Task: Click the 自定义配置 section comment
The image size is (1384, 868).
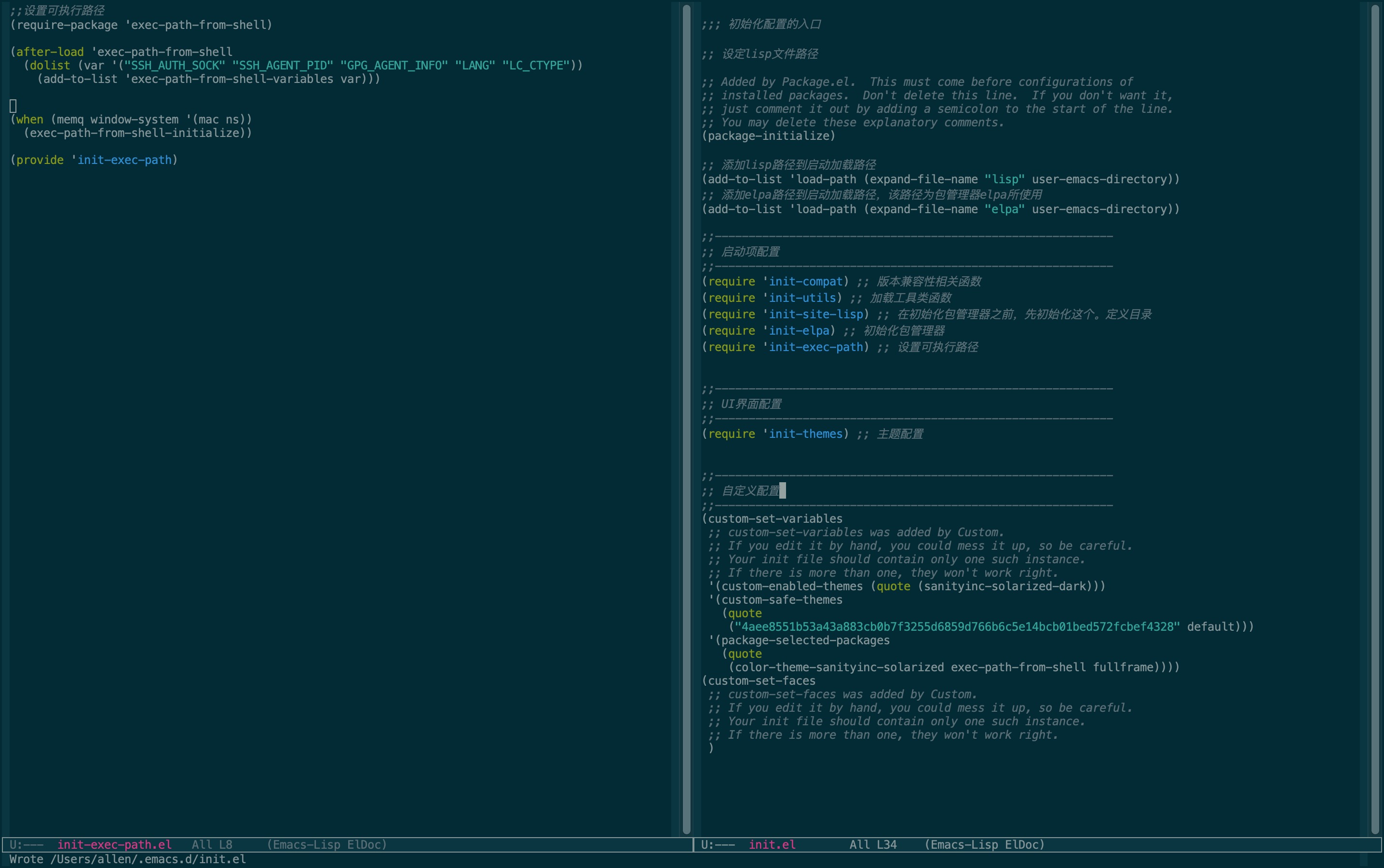Action: (x=741, y=490)
